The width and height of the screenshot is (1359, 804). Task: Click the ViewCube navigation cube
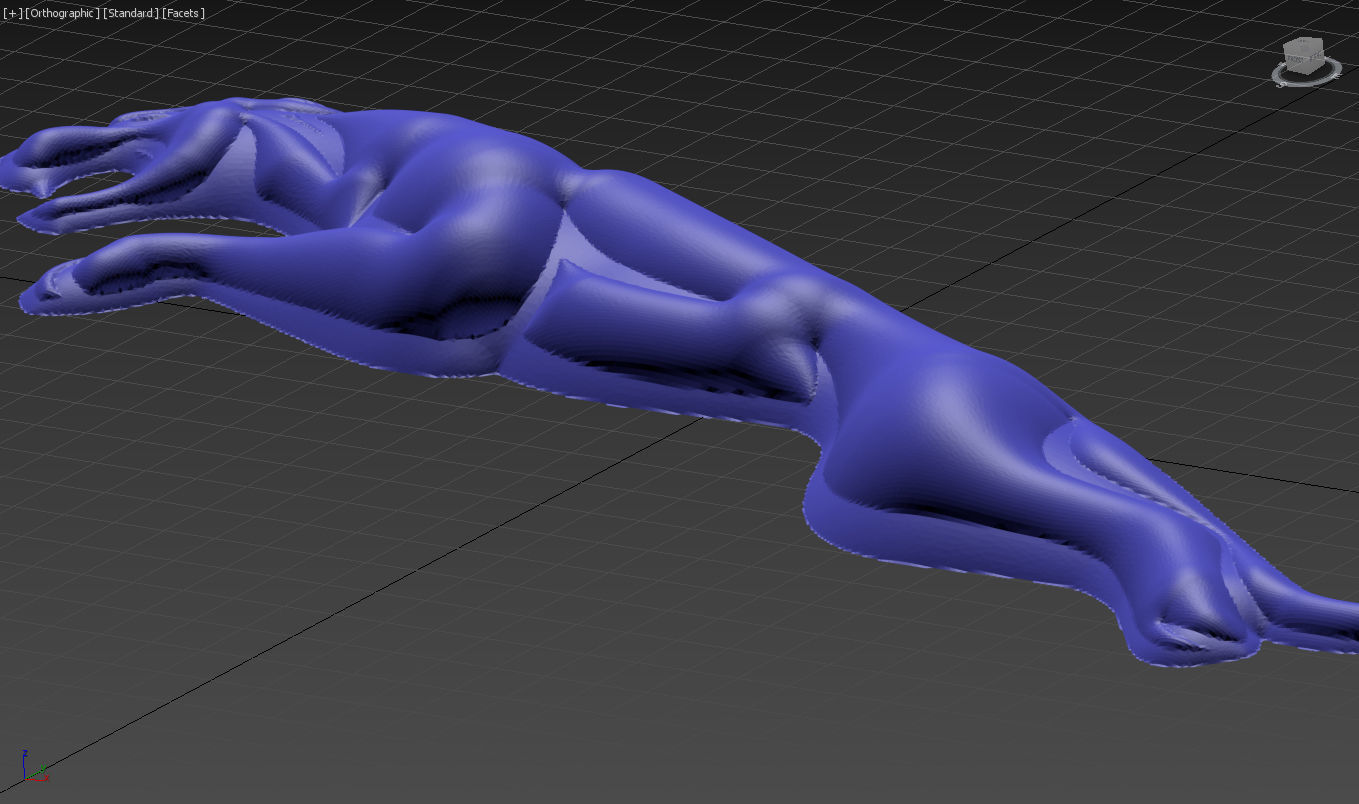point(1306,54)
